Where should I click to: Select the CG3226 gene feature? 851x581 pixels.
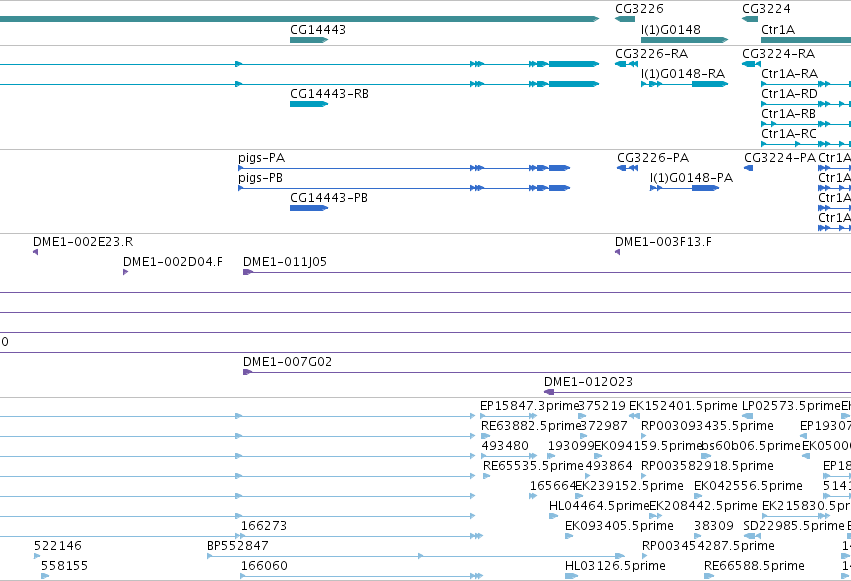[x=625, y=19]
